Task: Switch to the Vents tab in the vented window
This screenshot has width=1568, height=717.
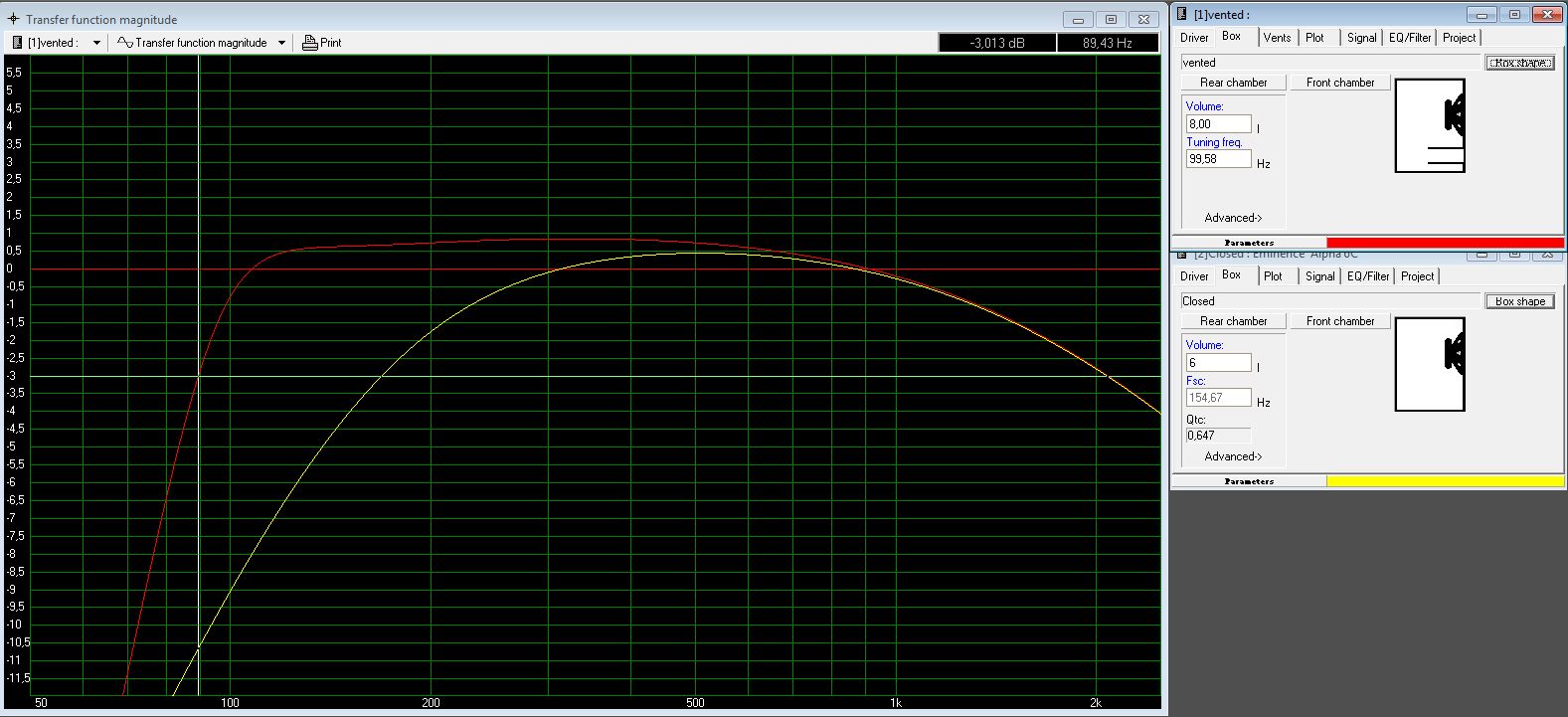Action: (x=1277, y=38)
